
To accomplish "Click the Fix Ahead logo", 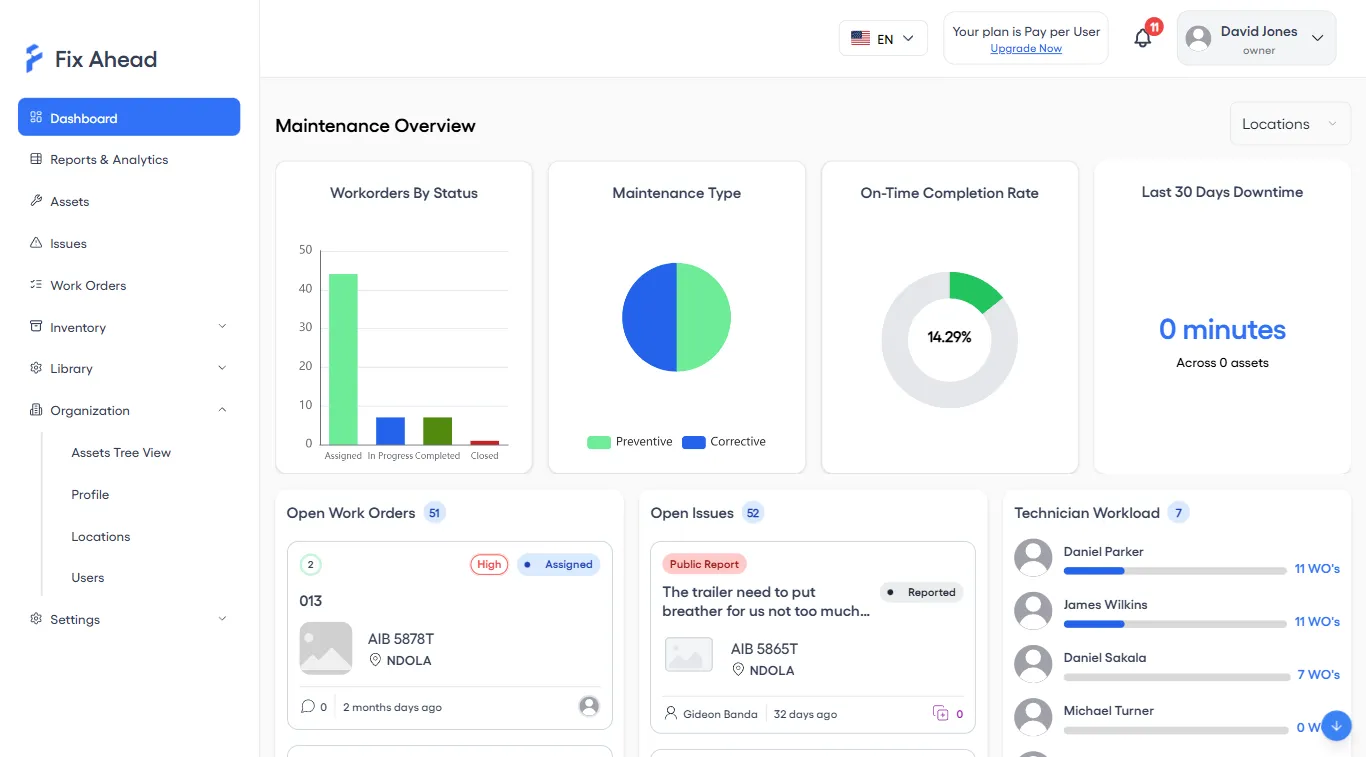I will (x=90, y=58).
